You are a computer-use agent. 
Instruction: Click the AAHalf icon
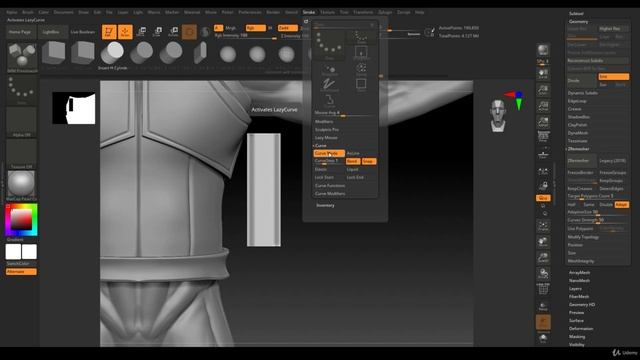coord(543,122)
